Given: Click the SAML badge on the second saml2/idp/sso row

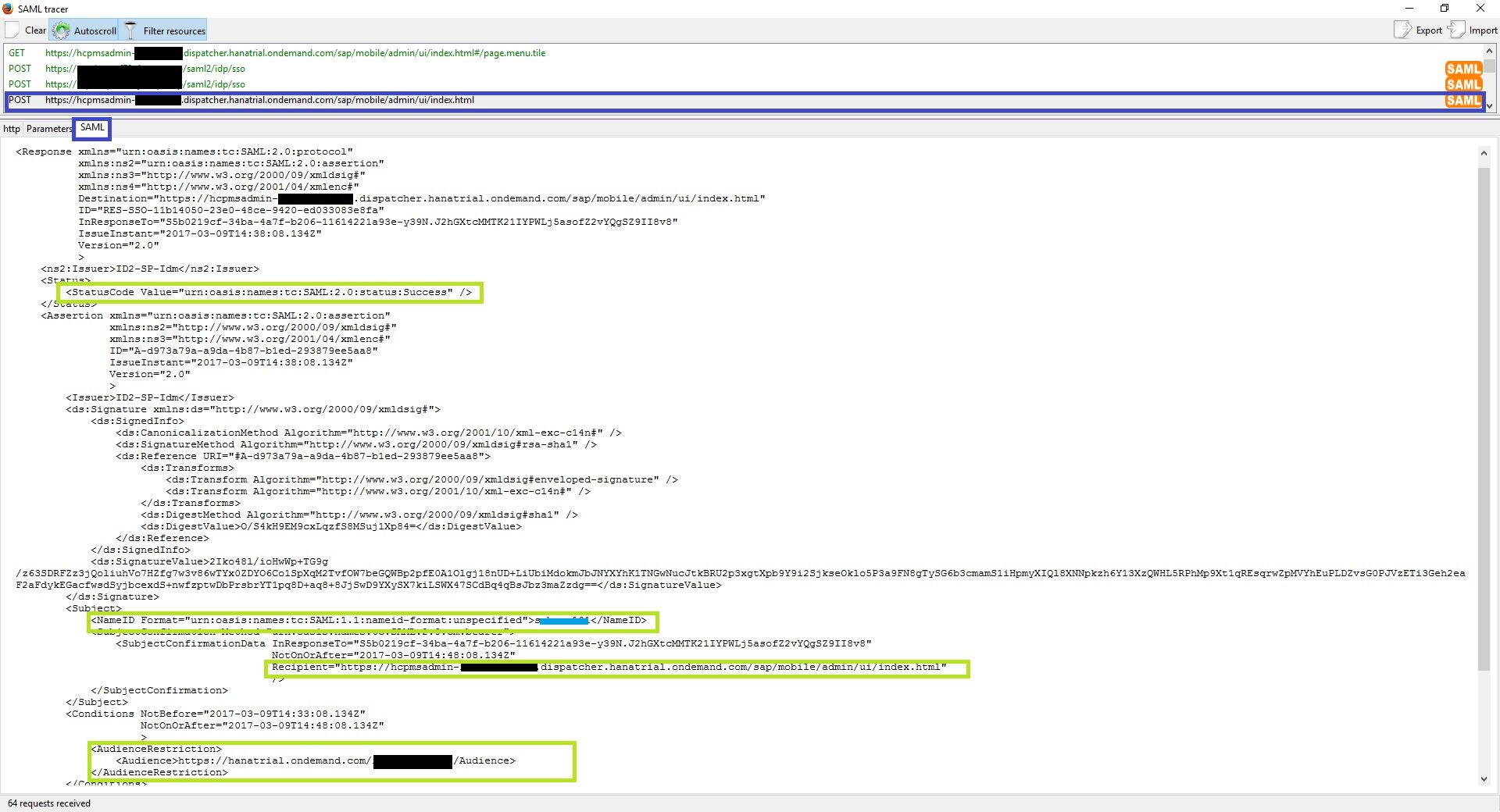Looking at the screenshot, I should [x=1462, y=84].
